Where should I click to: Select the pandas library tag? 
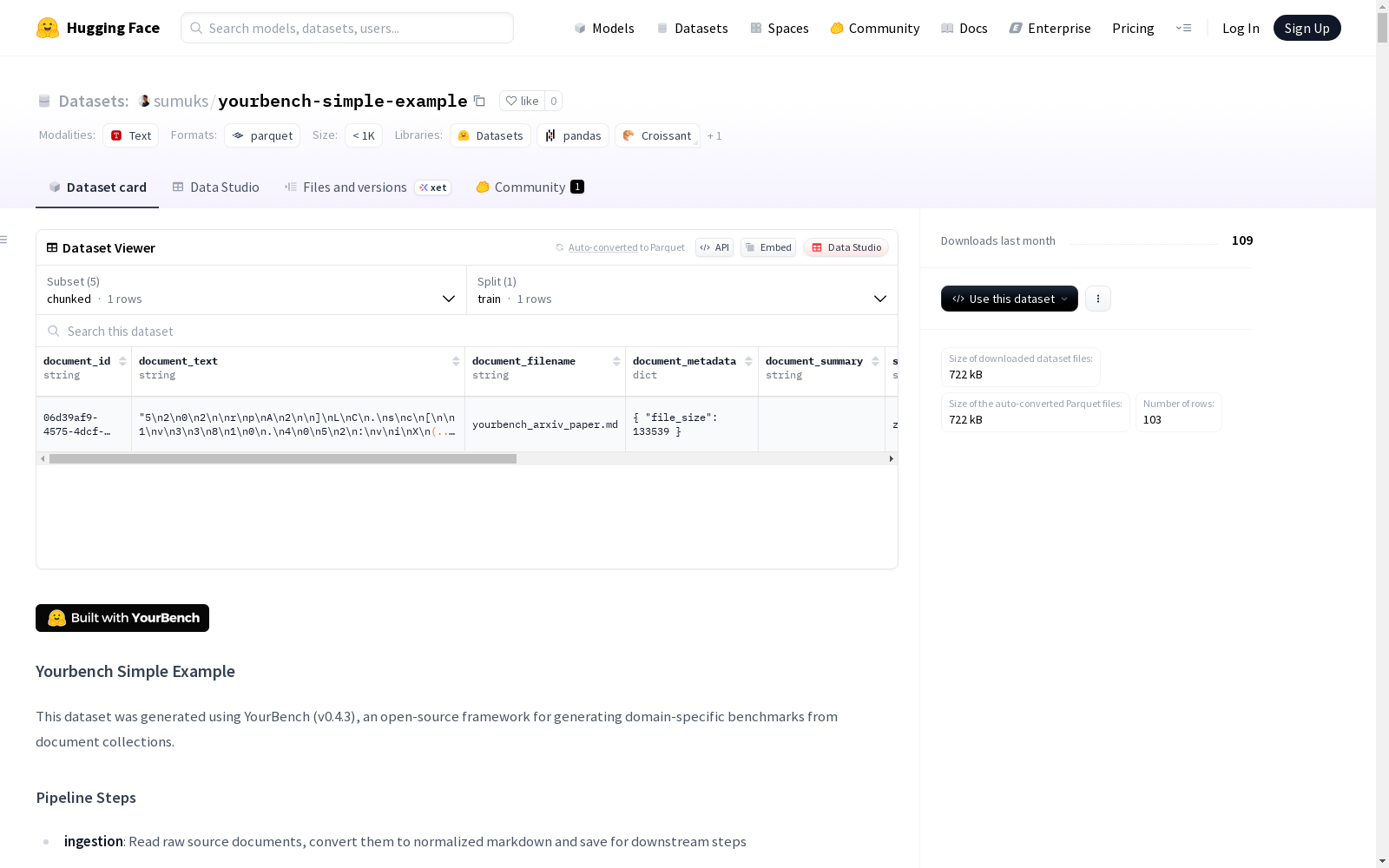[573, 135]
